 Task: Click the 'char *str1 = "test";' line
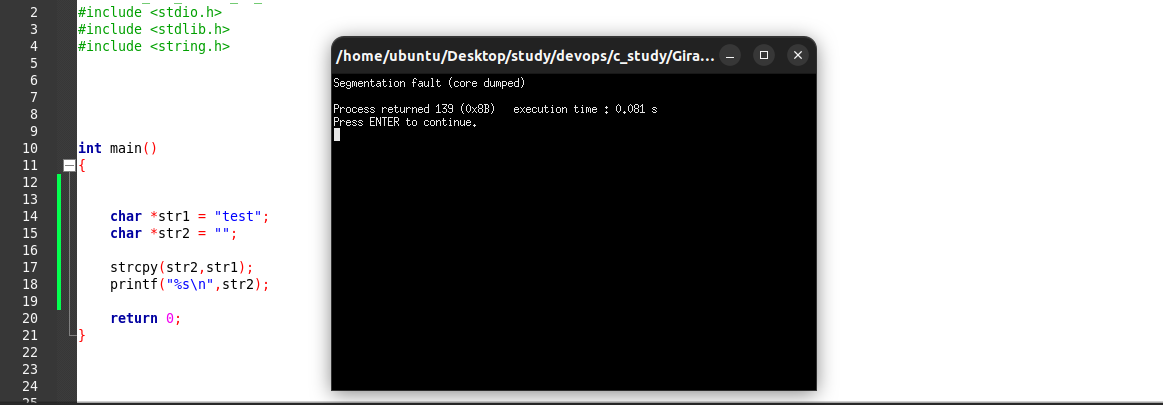(190, 217)
